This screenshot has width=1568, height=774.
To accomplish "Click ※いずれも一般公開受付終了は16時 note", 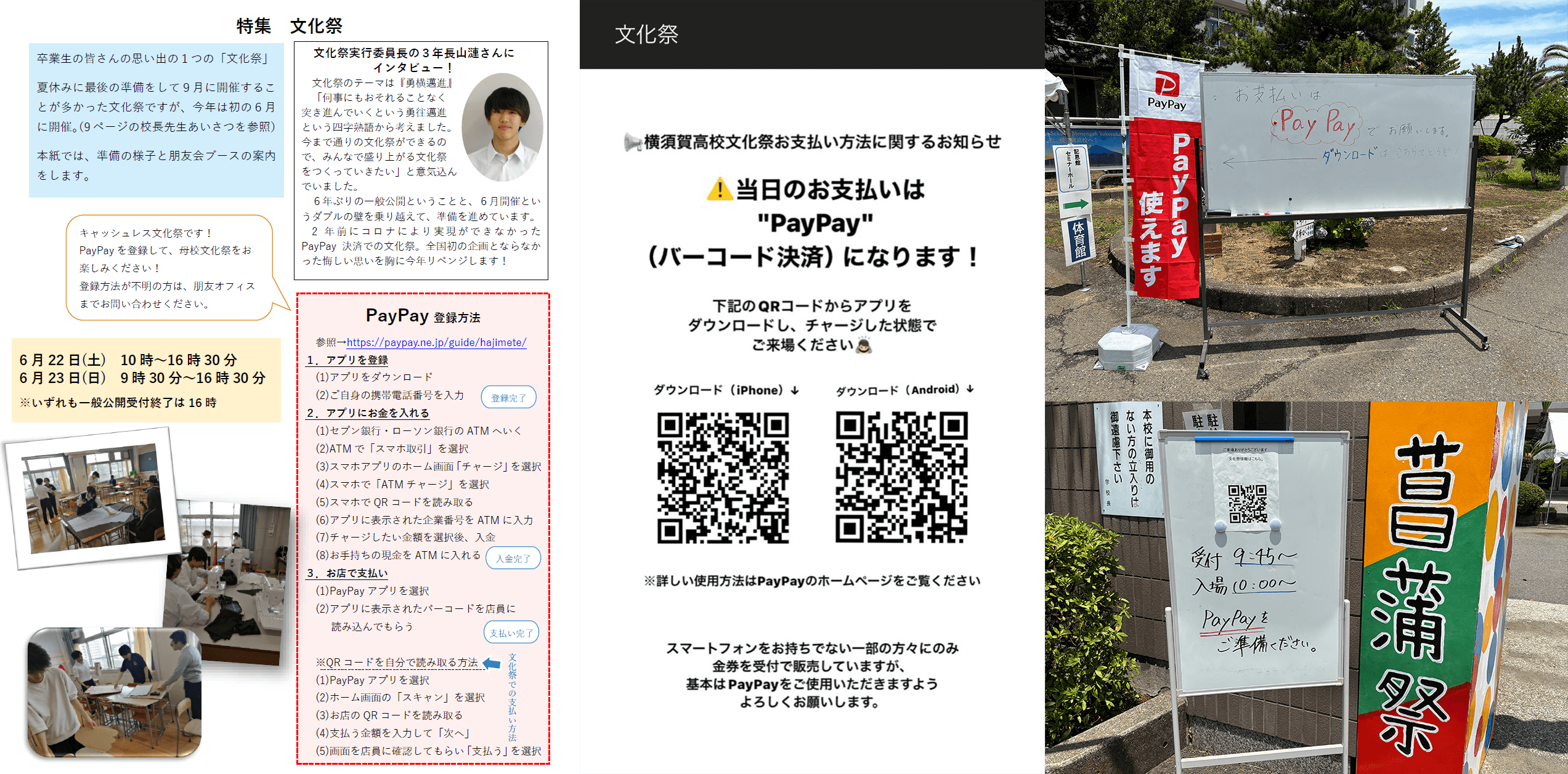I will click(118, 403).
